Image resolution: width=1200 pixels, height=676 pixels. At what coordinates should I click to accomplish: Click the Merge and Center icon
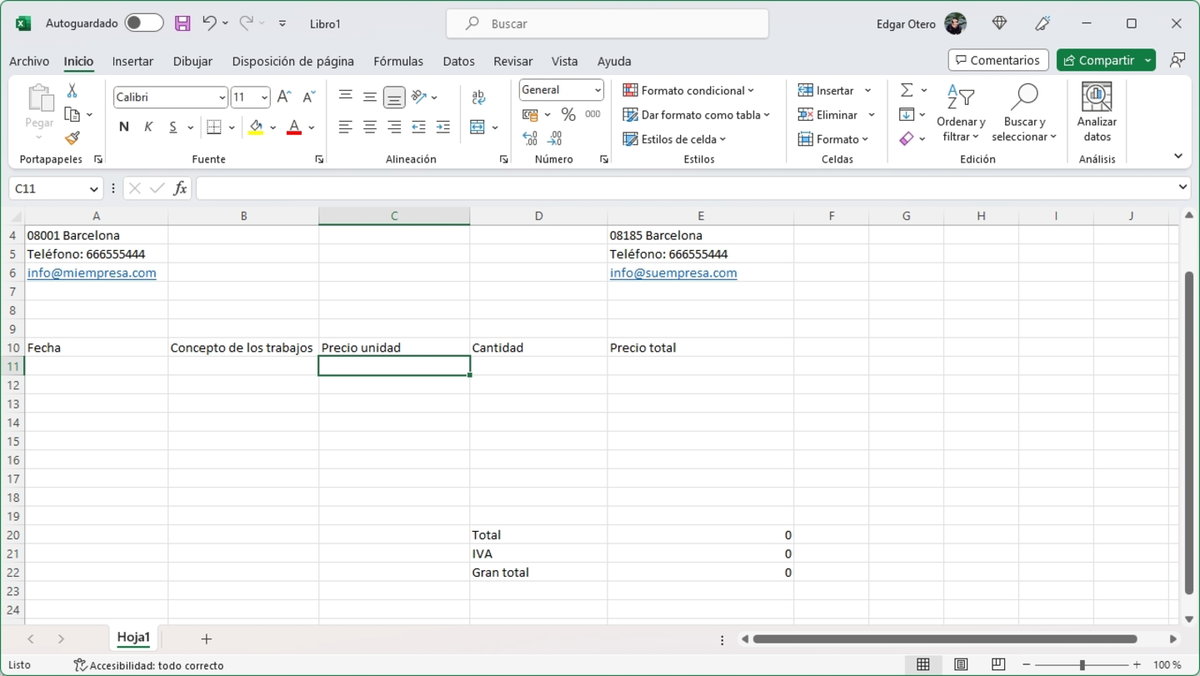tap(477, 127)
